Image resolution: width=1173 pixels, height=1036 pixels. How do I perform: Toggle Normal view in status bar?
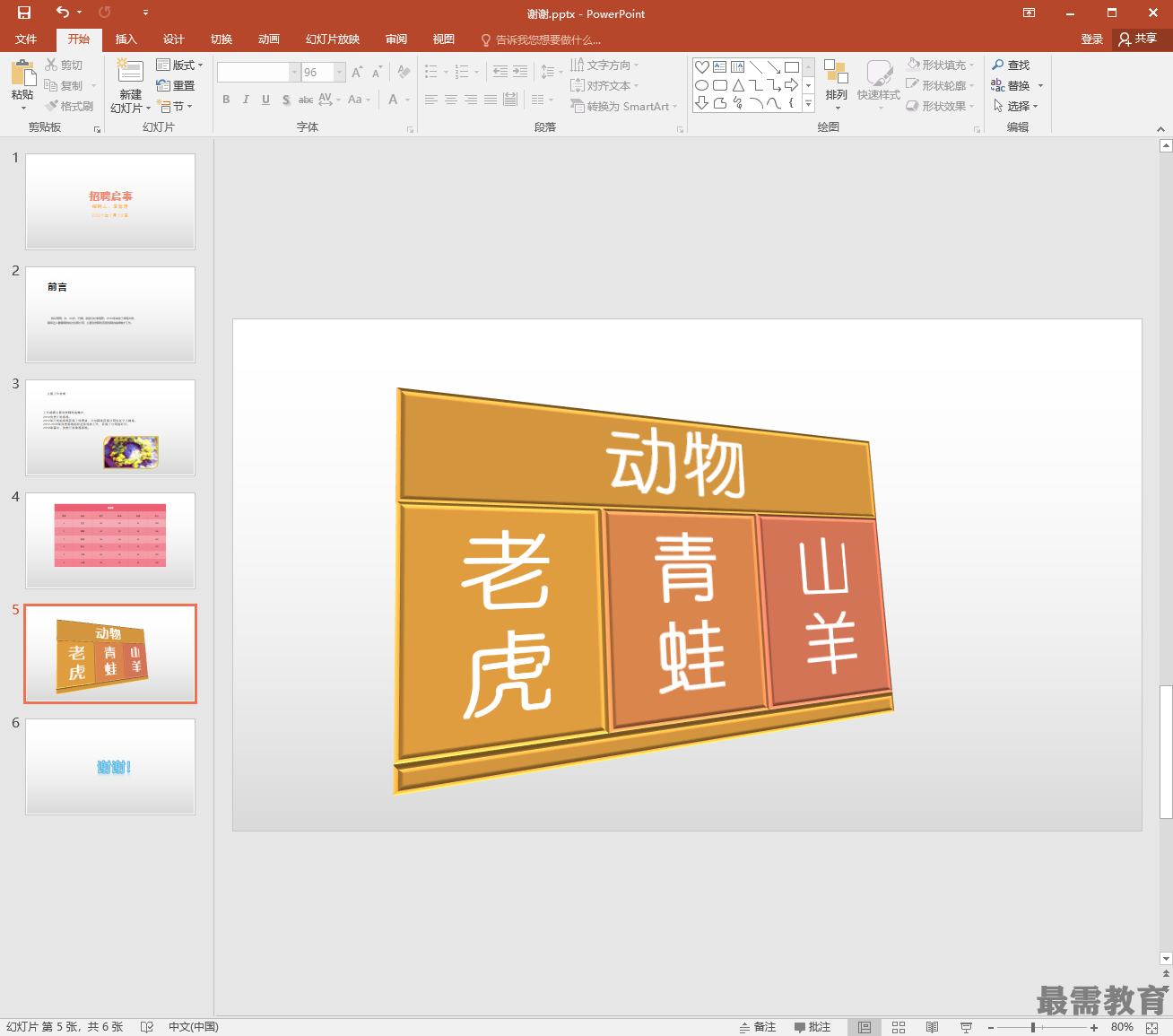point(865,1027)
